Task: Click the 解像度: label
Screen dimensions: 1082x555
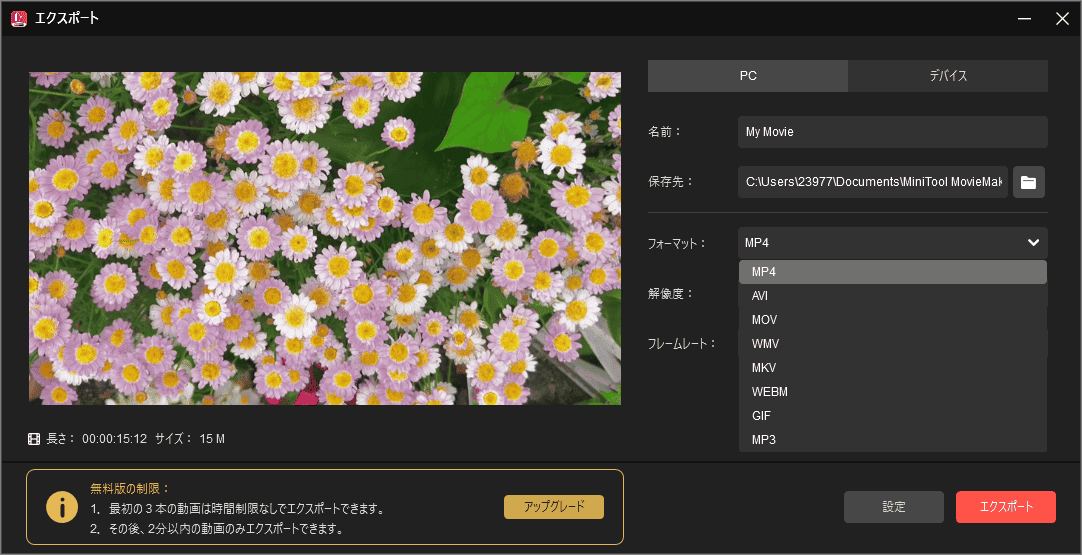Action: coord(670,293)
